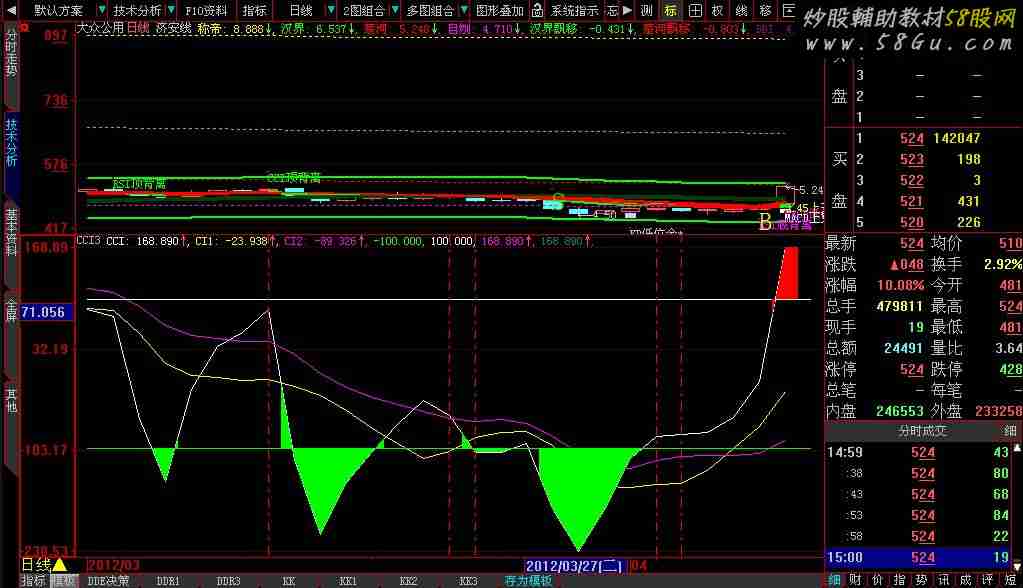The height and width of the screenshot is (588, 1023).
Task: Select the KK3 indicator tab
Action: 468,581
